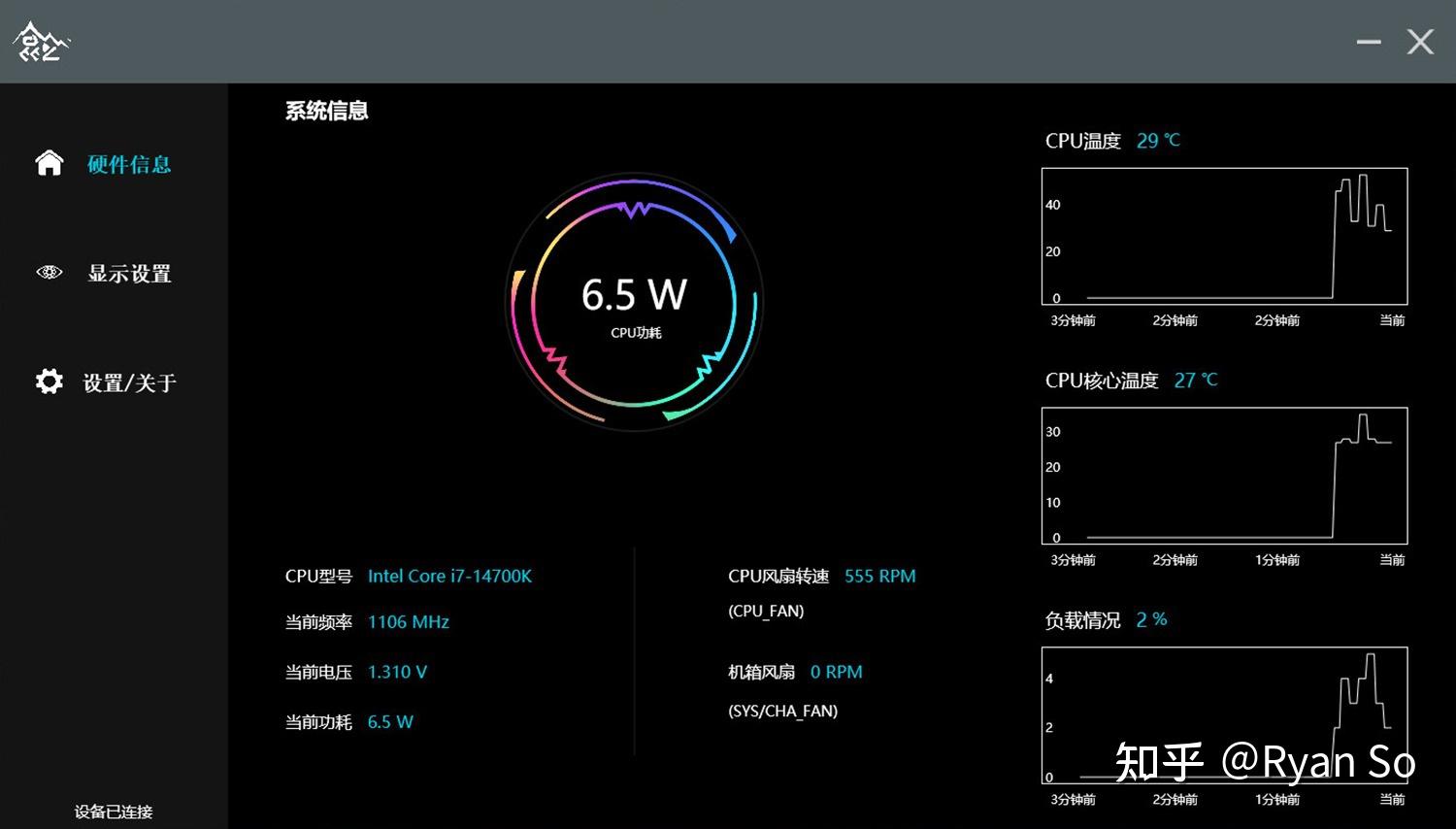Click the 29 ℃ CPU temperature reading
The height and width of the screenshot is (829, 1456).
pos(1158,141)
